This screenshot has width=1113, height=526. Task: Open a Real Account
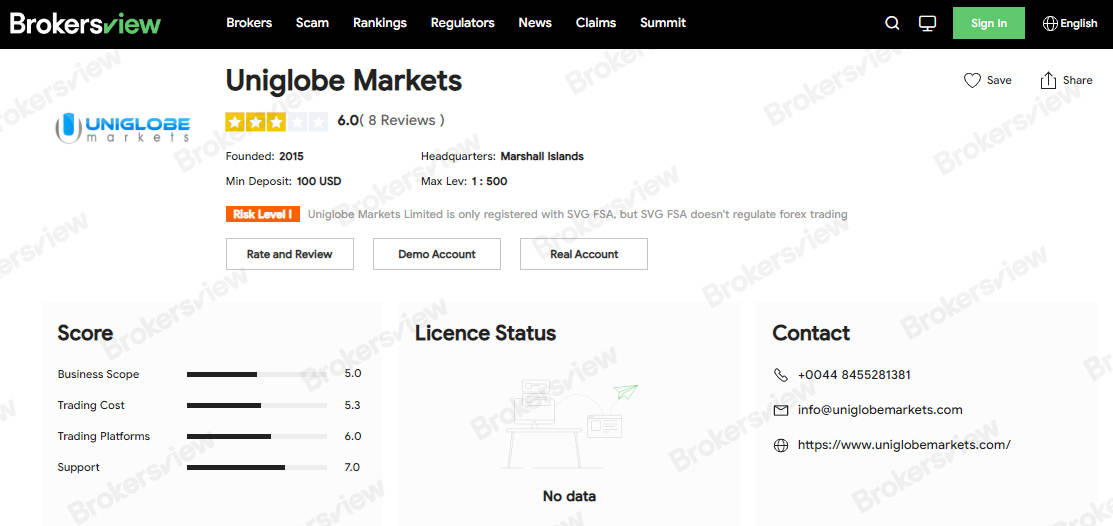coord(583,254)
